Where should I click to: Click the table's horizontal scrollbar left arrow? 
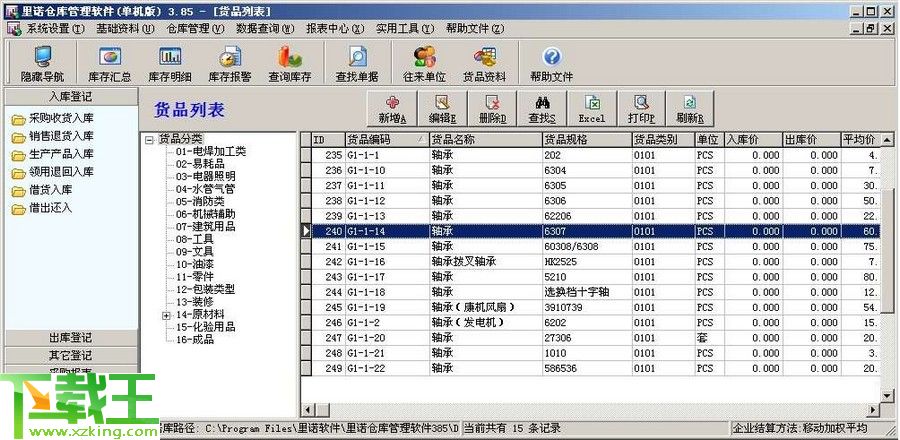coord(308,410)
